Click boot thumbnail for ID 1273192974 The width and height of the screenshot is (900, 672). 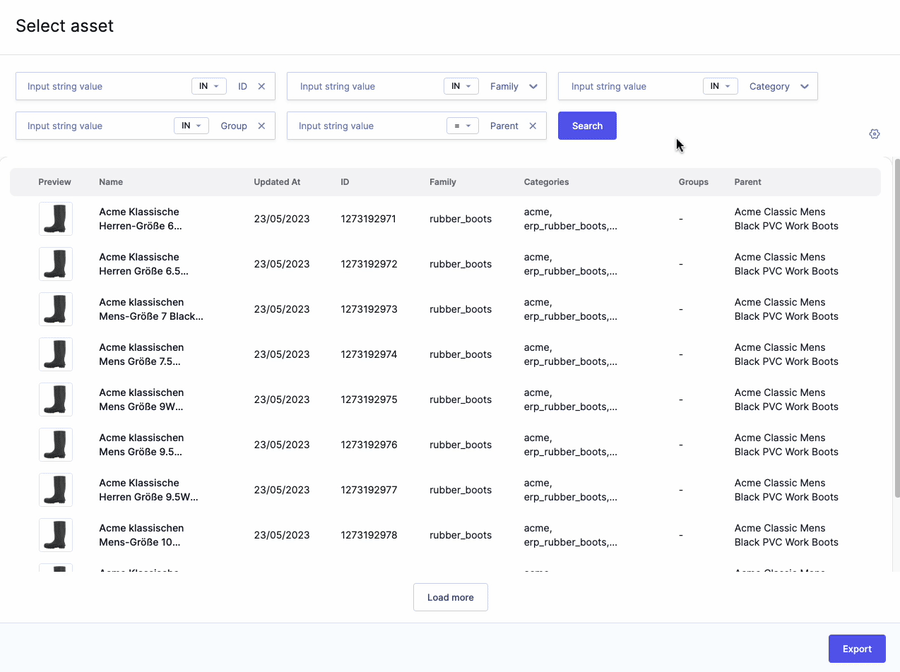[56, 355]
